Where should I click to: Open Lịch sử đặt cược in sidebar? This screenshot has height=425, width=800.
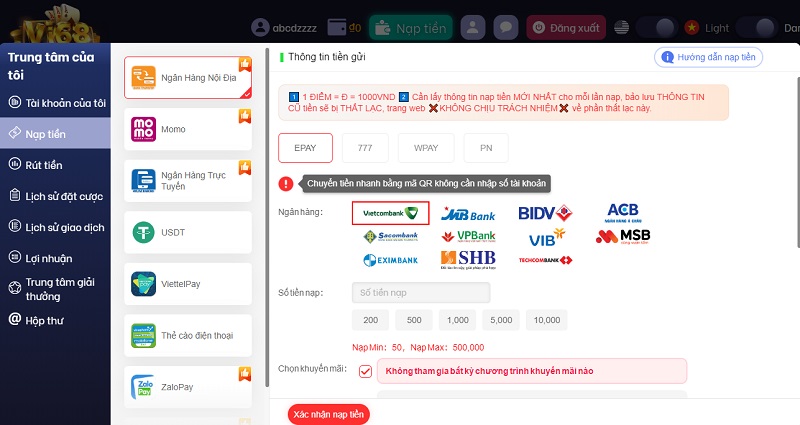55,196
